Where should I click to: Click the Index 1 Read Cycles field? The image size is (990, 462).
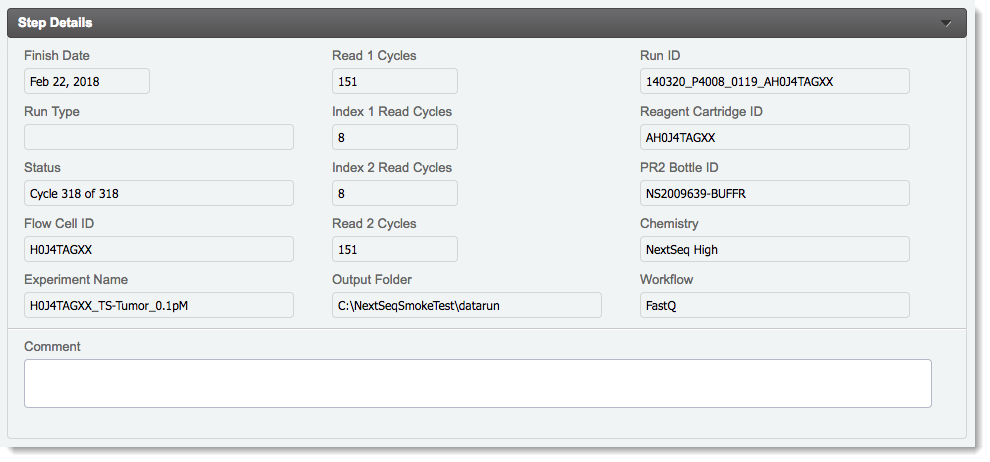coord(395,137)
